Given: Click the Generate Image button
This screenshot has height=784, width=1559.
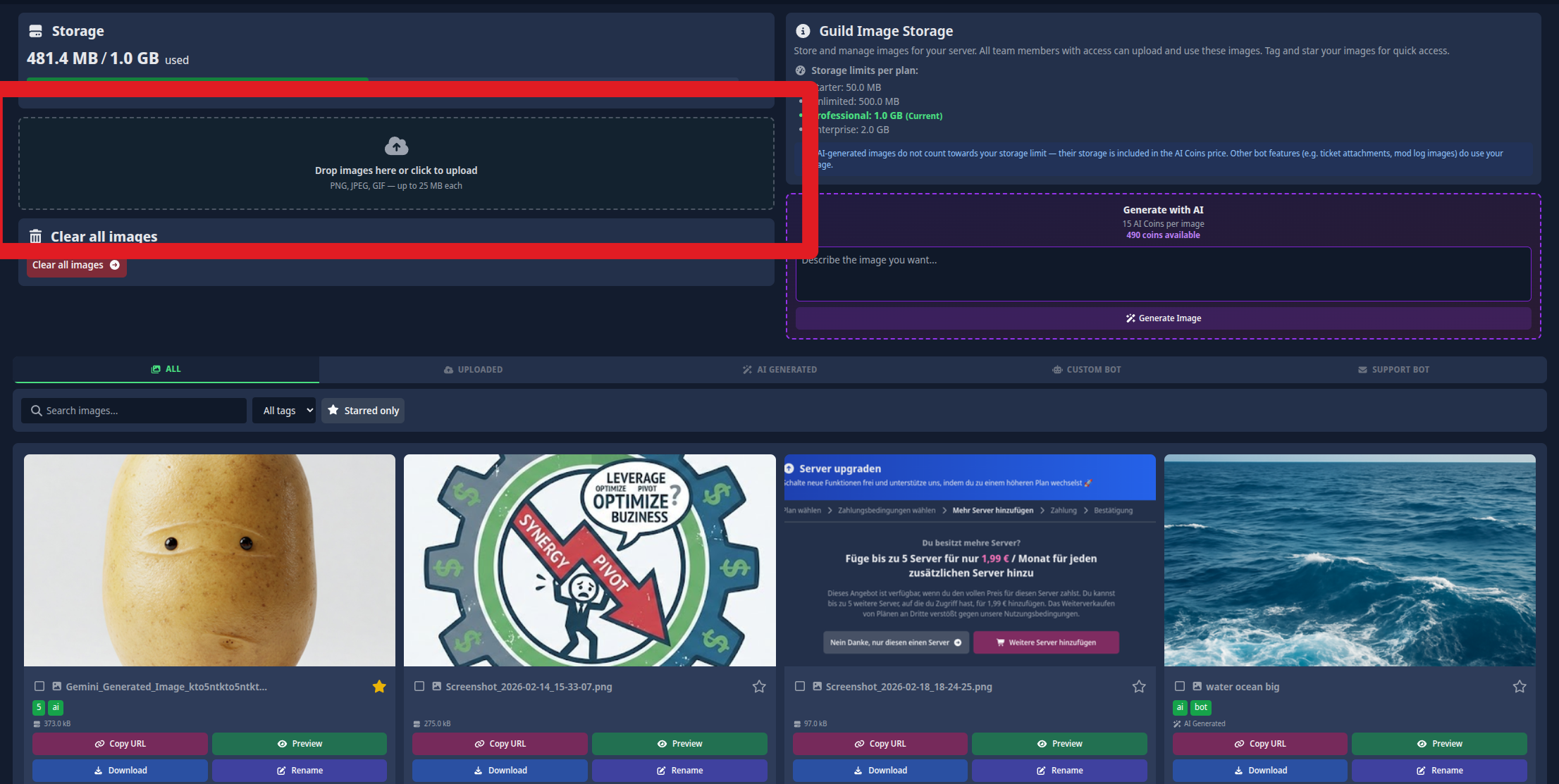Looking at the screenshot, I should tap(1163, 318).
